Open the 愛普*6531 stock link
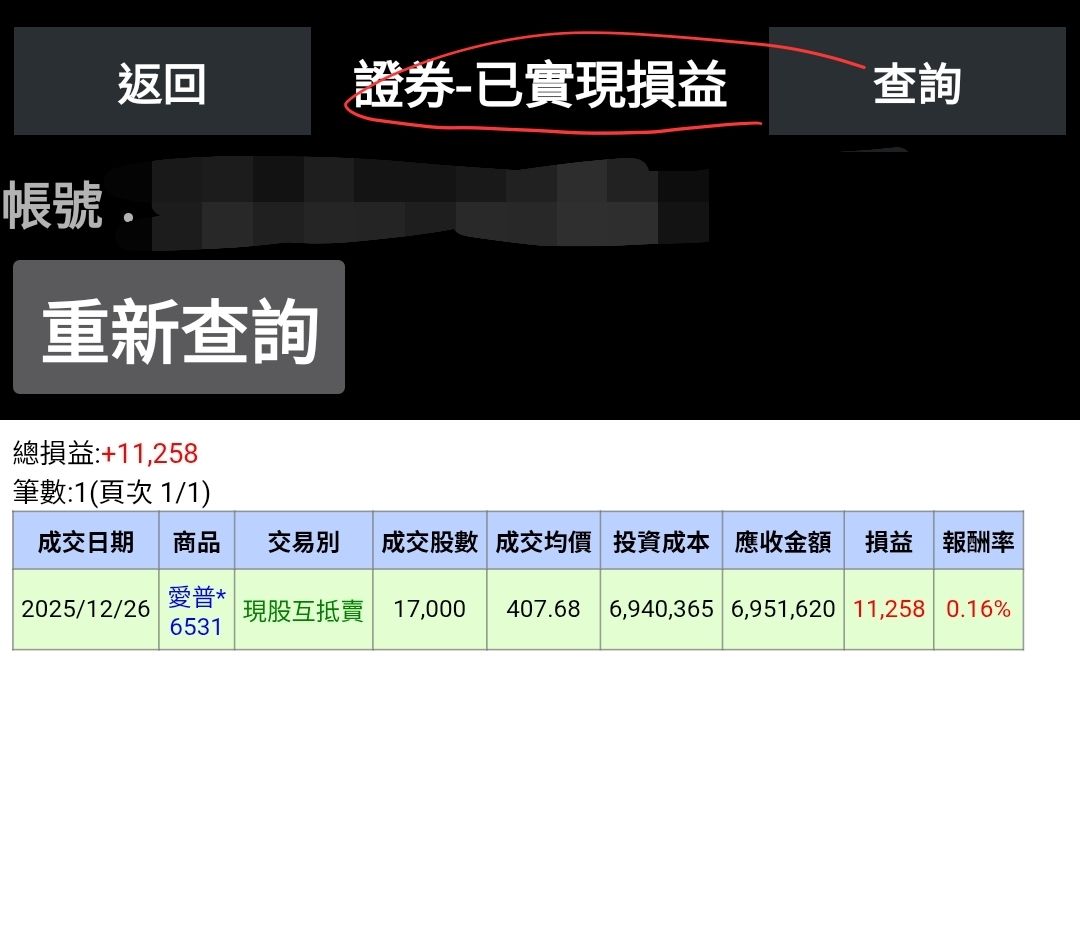 click(196, 608)
